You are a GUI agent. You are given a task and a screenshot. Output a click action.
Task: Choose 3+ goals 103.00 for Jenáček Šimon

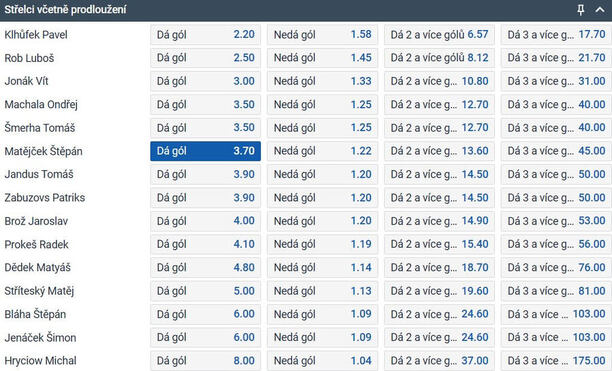click(x=556, y=337)
